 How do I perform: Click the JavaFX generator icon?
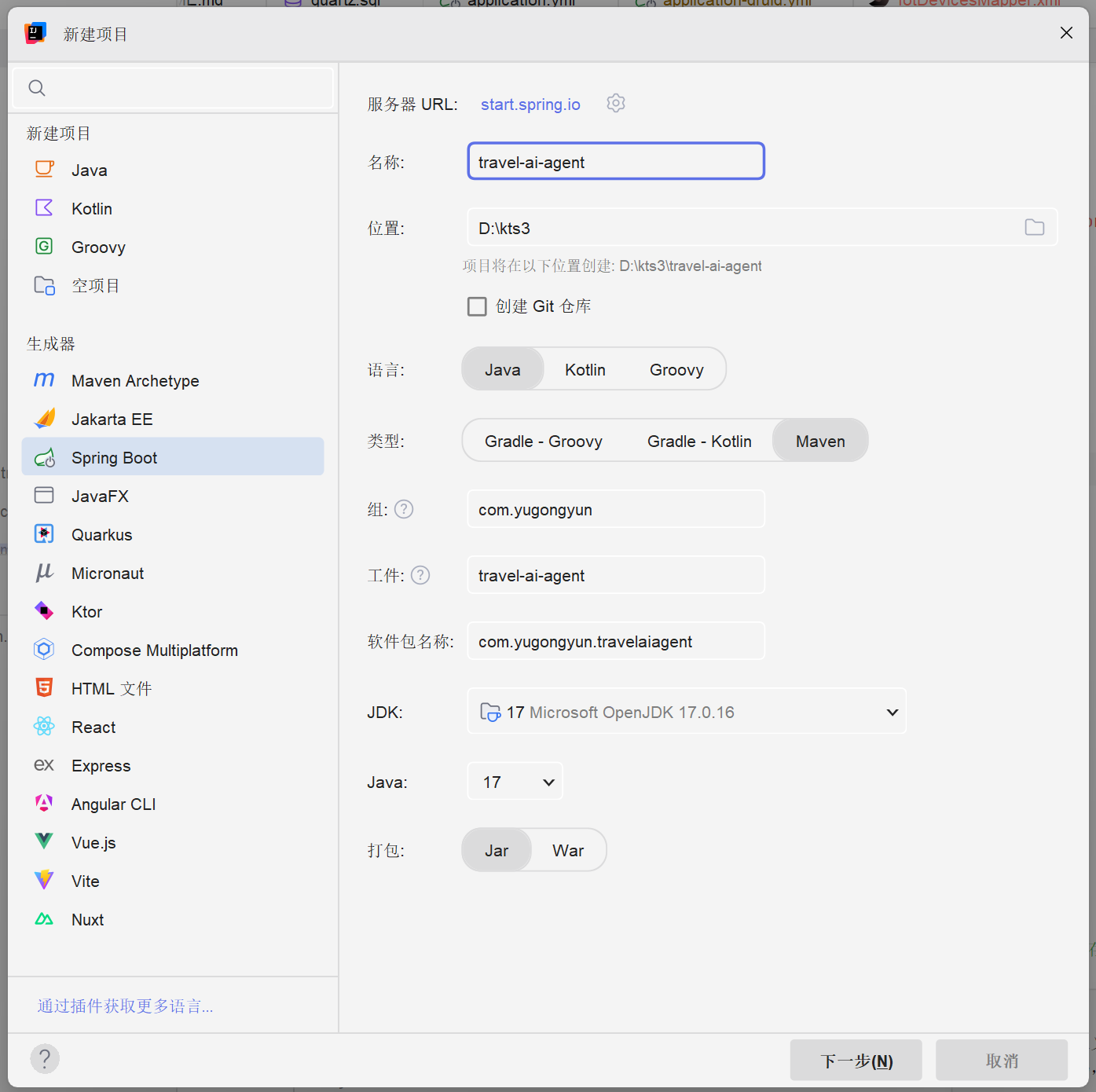(x=45, y=496)
